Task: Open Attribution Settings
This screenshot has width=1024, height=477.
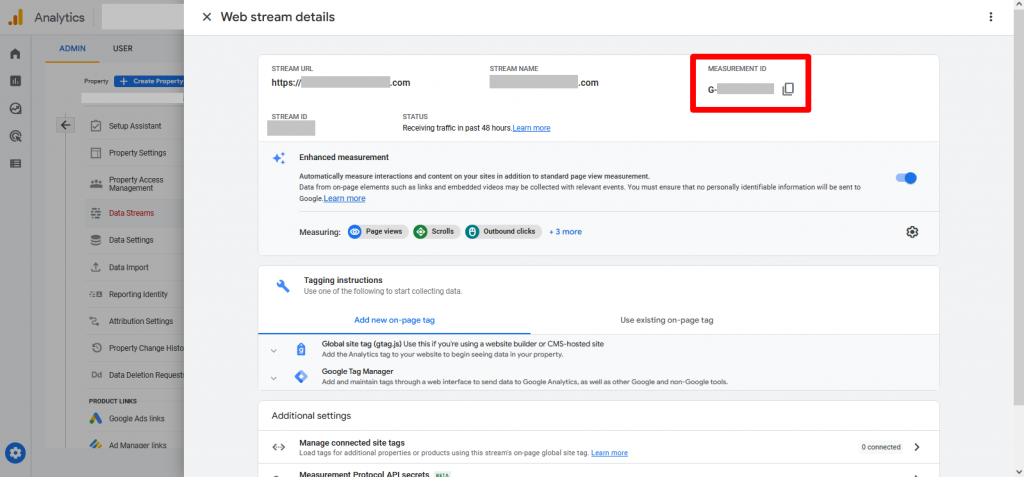Action: (x=140, y=321)
